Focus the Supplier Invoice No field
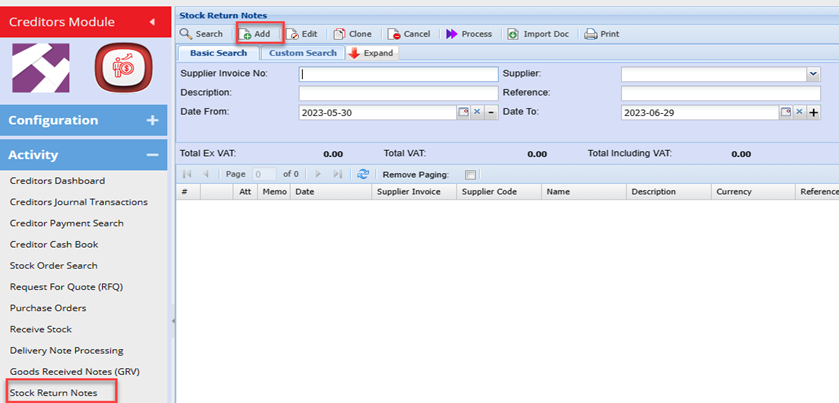 coord(398,74)
